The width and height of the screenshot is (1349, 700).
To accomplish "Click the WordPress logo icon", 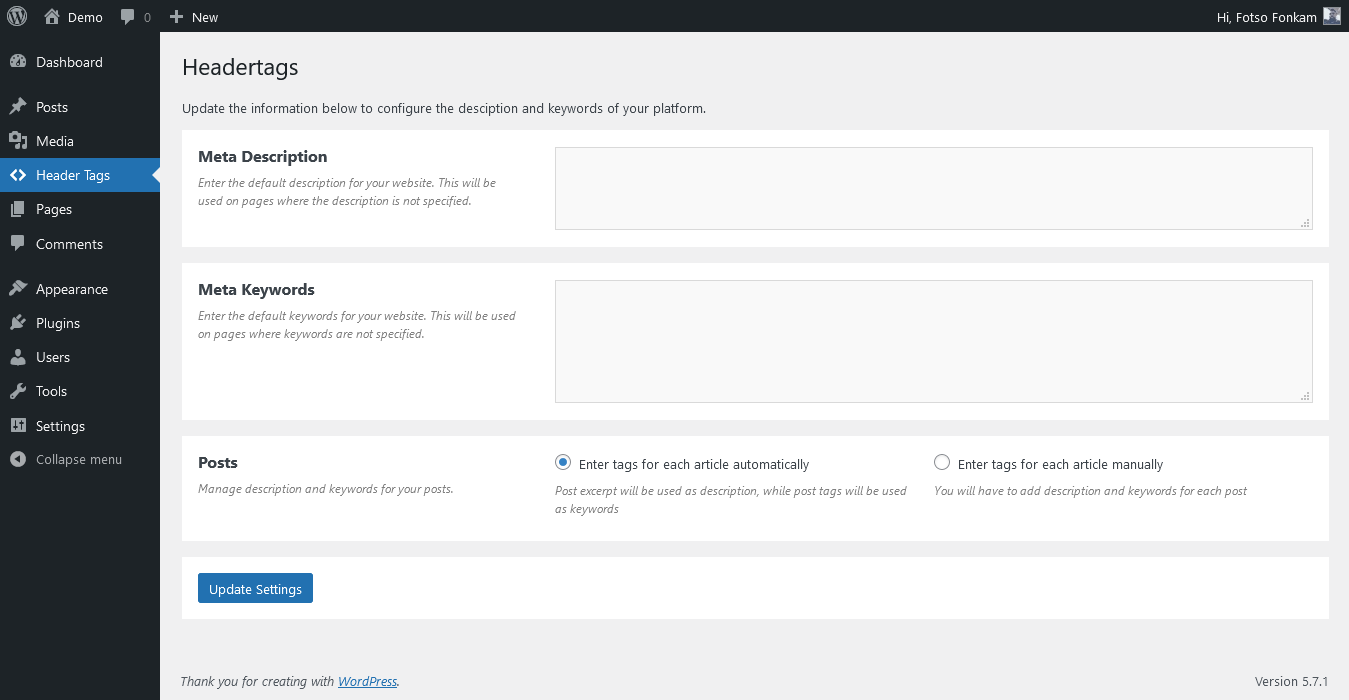I will point(17,16).
